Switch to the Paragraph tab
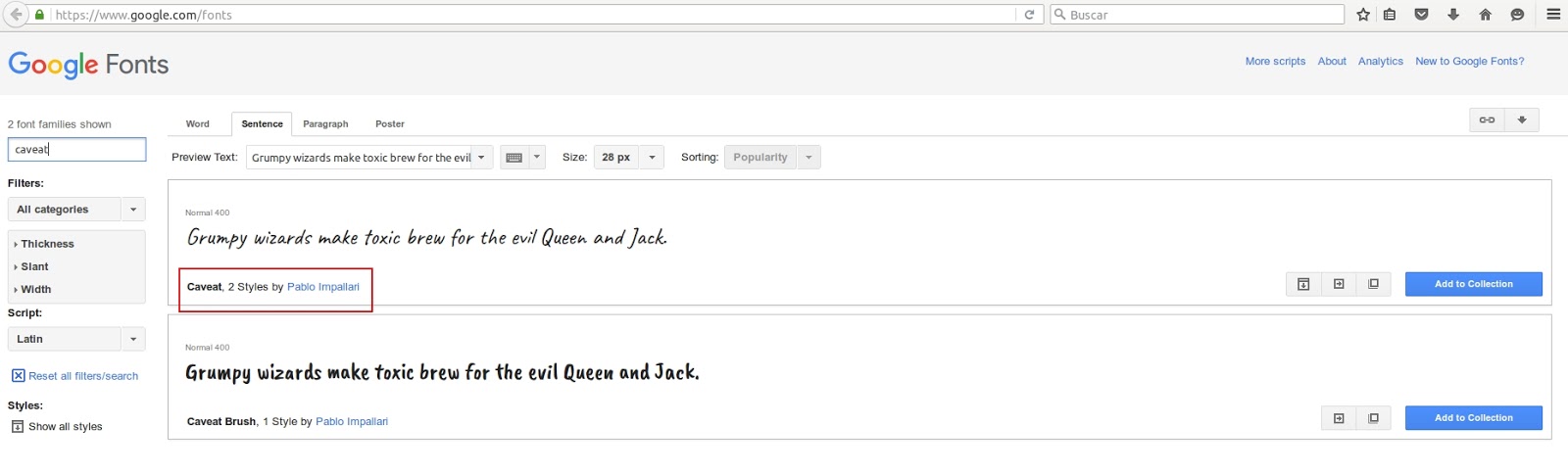This screenshot has height=474, width=1568. tap(325, 124)
